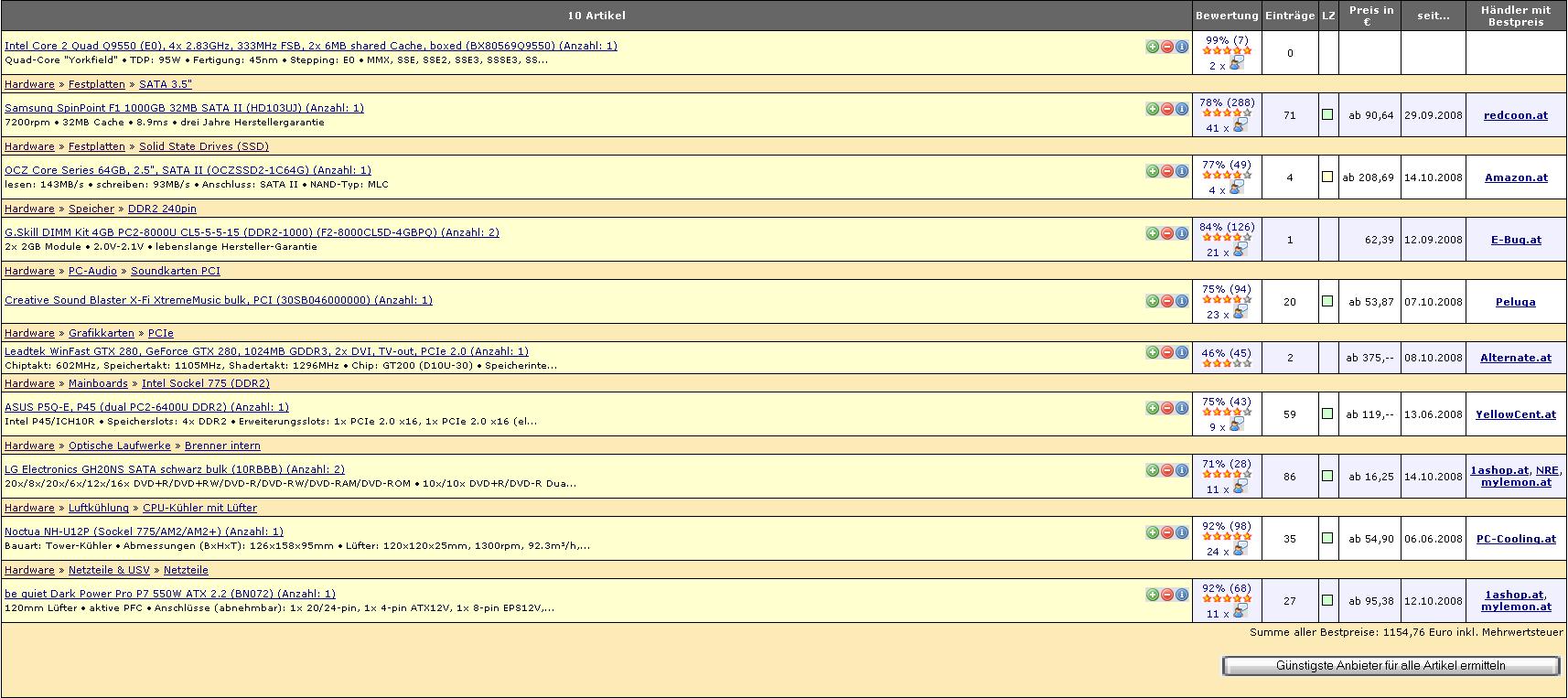The image size is (1568, 698).
Task: Click minus icon on Noctua NH-U12P row
Action: pyautogui.click(x=1167, y=532)
